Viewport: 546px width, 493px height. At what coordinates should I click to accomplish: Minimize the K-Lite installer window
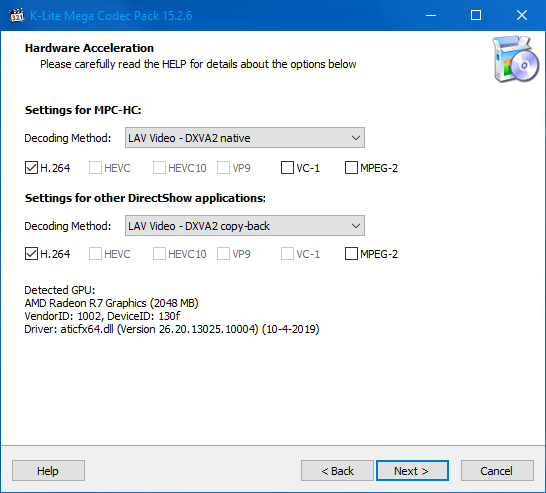[x=431, y=15]
